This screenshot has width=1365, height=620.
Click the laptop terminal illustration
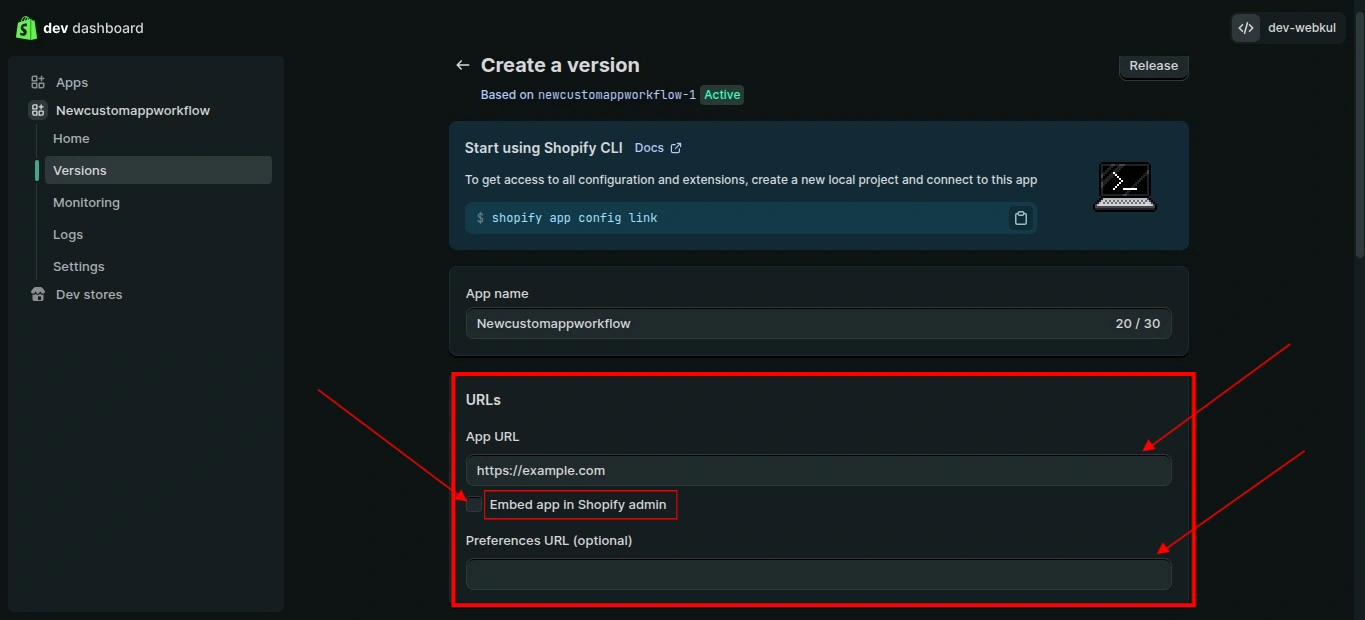coord(1125,186)
